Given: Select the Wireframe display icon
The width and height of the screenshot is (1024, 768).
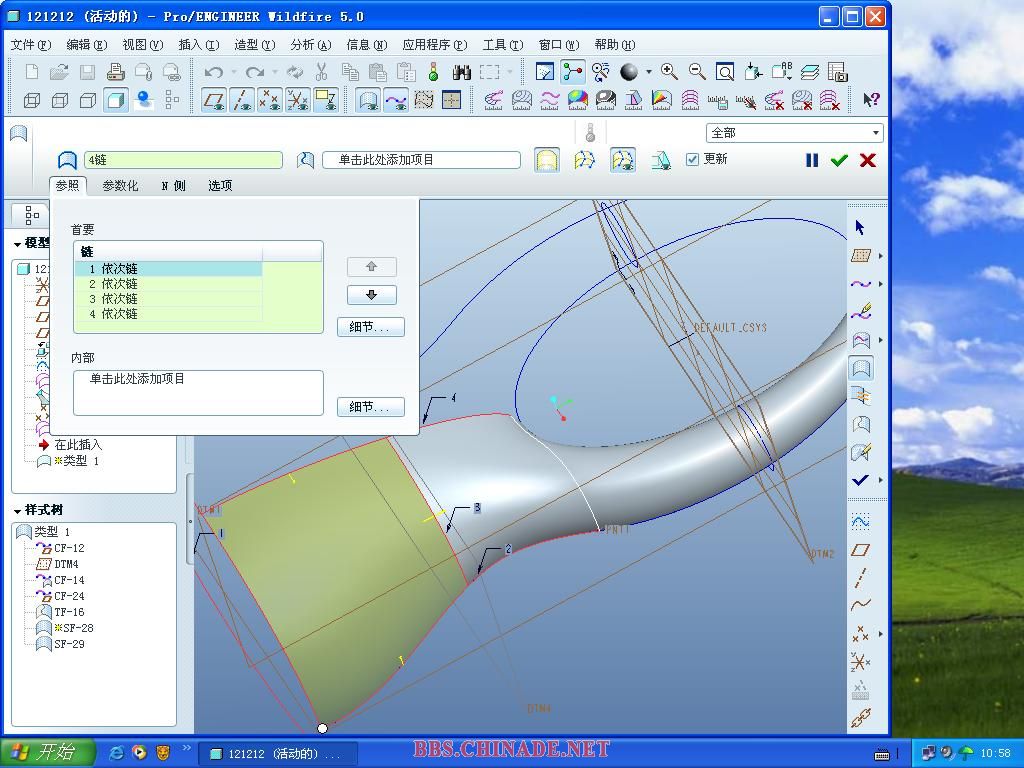Looking at the screenshot, I should (31, 100).
